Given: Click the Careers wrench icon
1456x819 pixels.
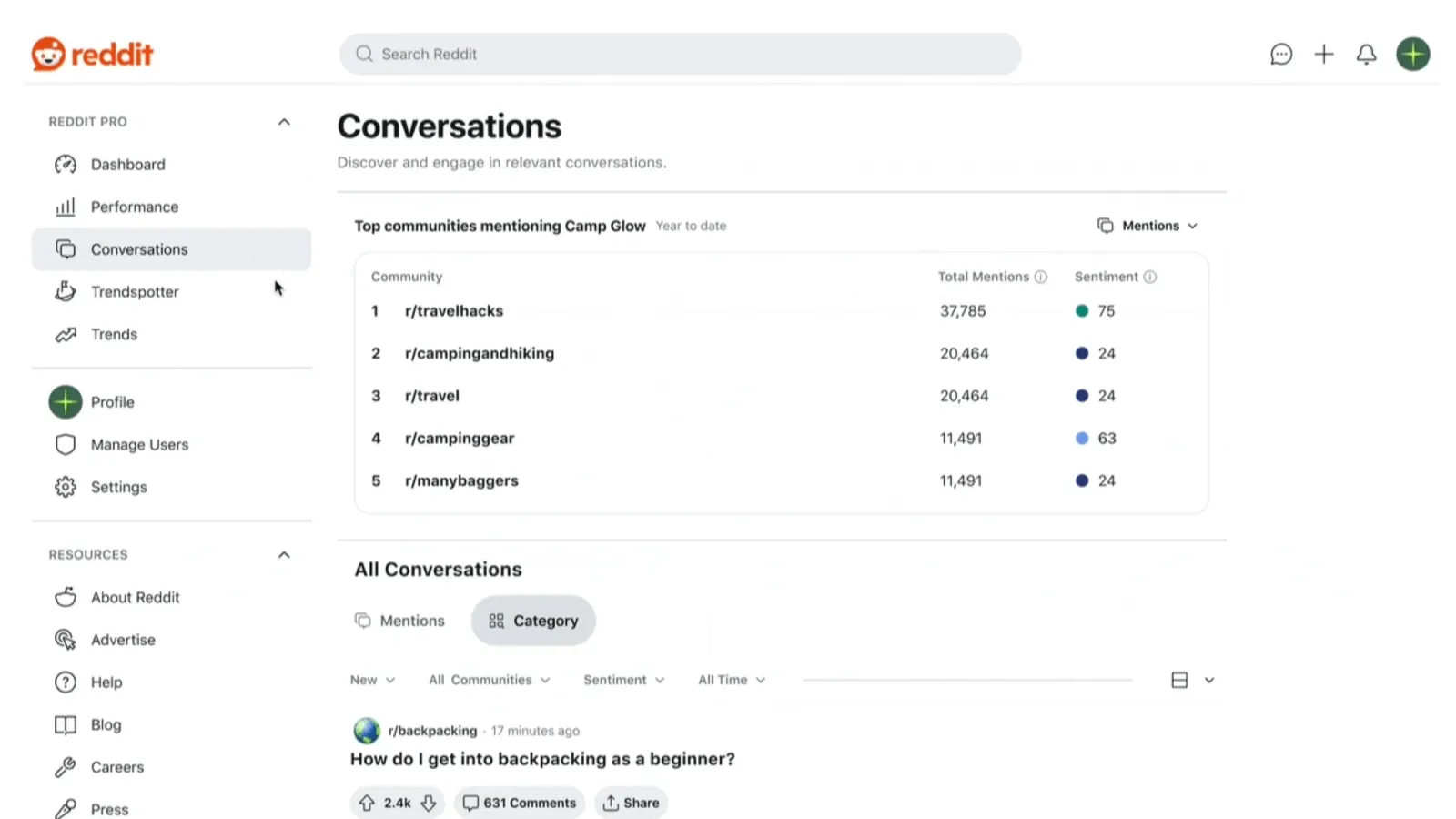Looking at the screenshot, I should [66, 767].
